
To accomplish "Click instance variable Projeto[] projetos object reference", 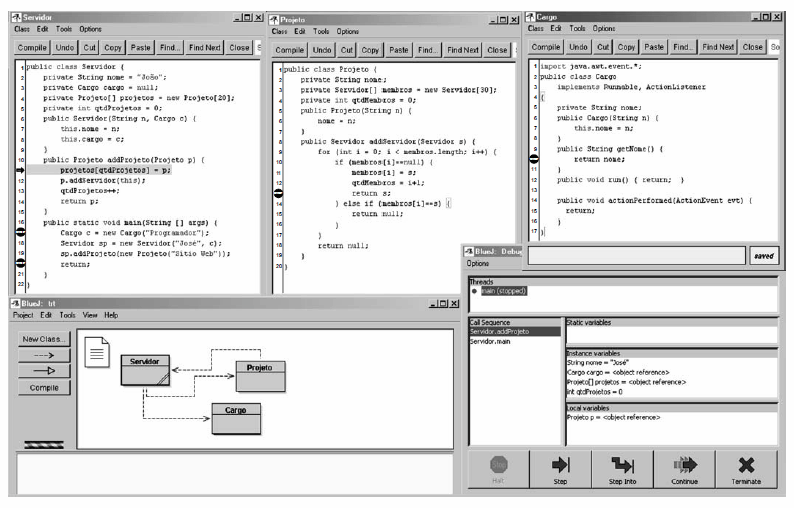I will [x=626, y=382].
